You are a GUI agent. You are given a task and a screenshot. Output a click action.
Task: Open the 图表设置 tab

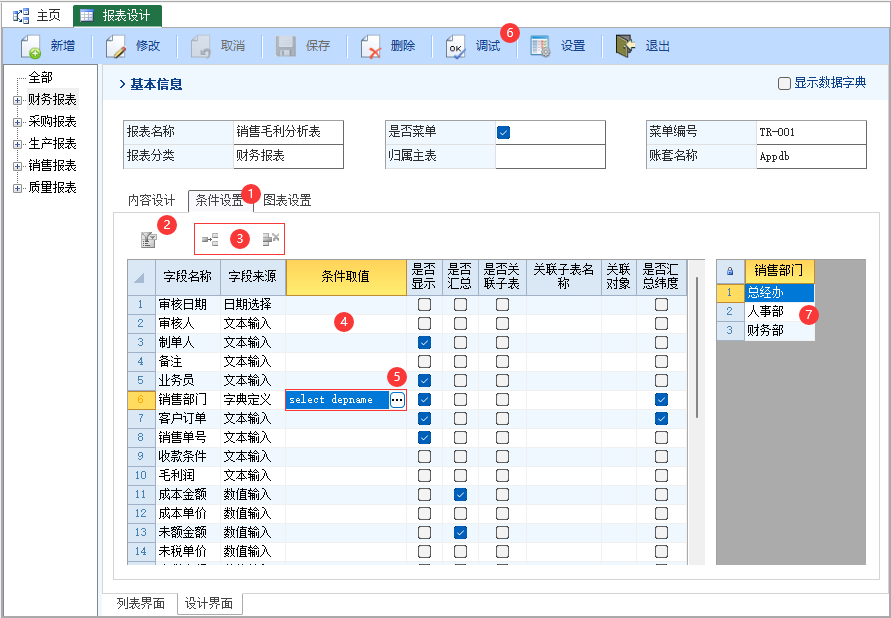[x=287, y=201]
